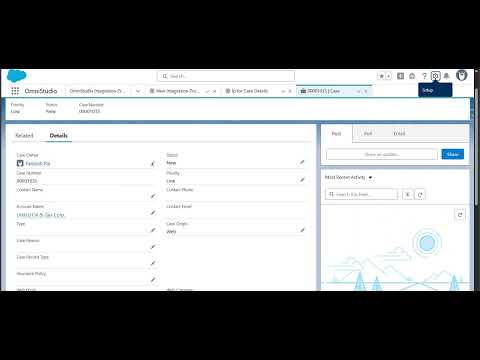Click the Priority value Low in Details

tap(171, 181)
